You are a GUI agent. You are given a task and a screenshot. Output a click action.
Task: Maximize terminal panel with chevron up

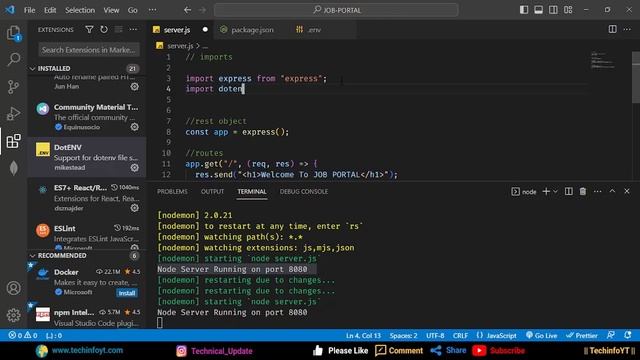click(x=612, y=191)
